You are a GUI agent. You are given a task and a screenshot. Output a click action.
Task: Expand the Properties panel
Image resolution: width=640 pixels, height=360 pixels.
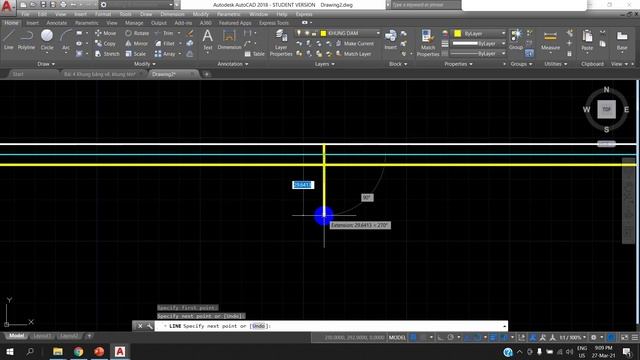tap(458, 64)
